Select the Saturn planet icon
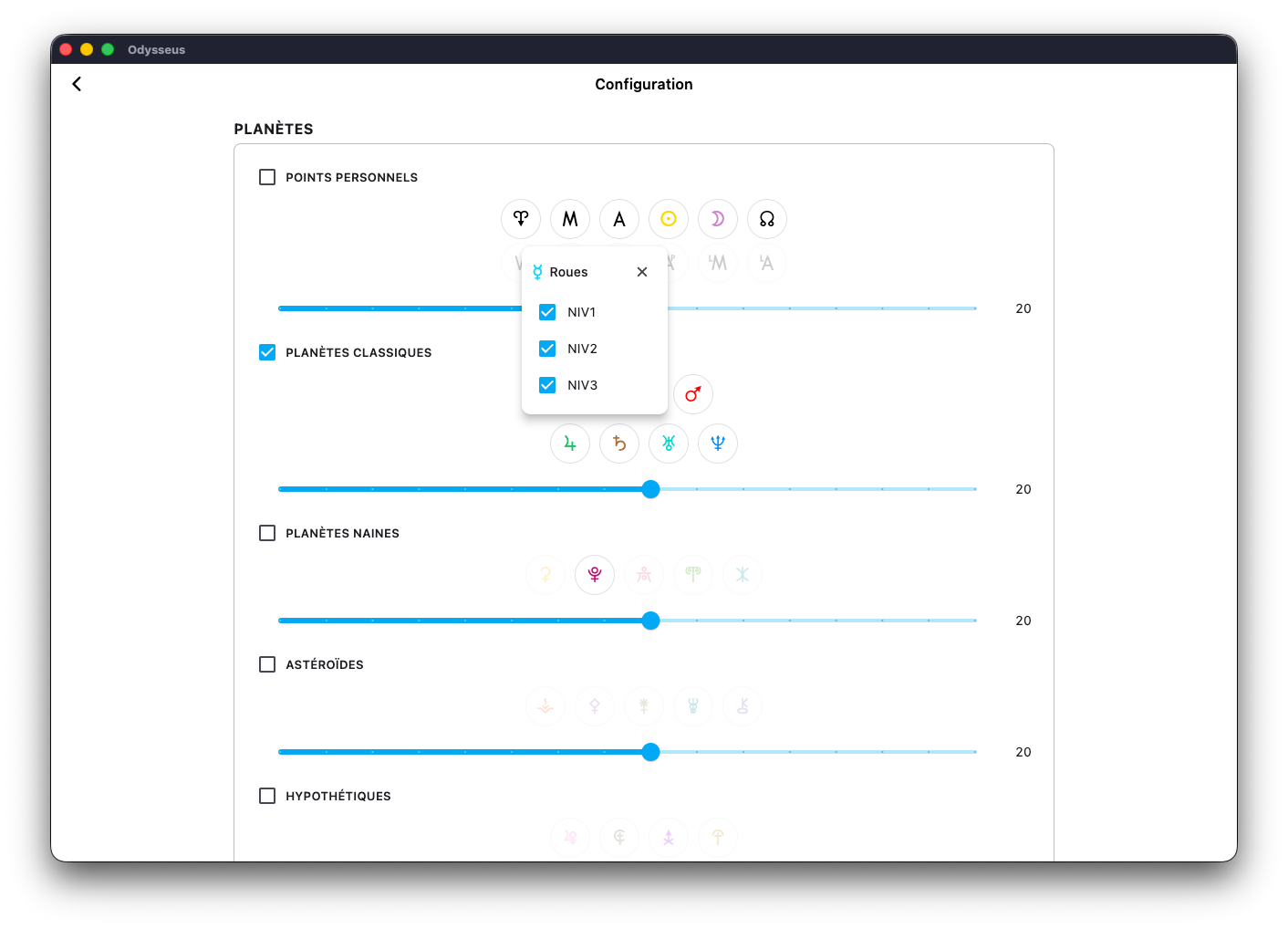This screenshot has height=929, width=1288. 619,444
